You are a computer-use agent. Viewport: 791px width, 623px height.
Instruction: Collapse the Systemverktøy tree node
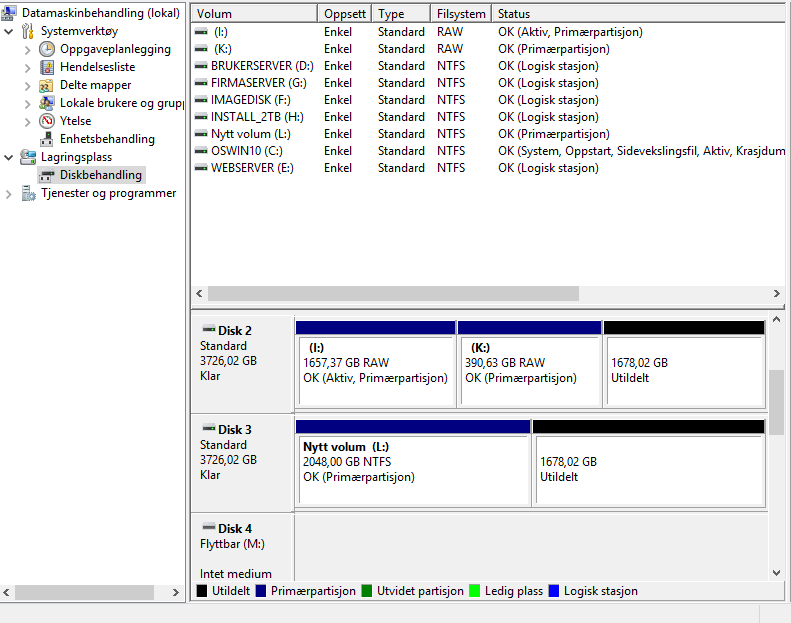[9, 31]
